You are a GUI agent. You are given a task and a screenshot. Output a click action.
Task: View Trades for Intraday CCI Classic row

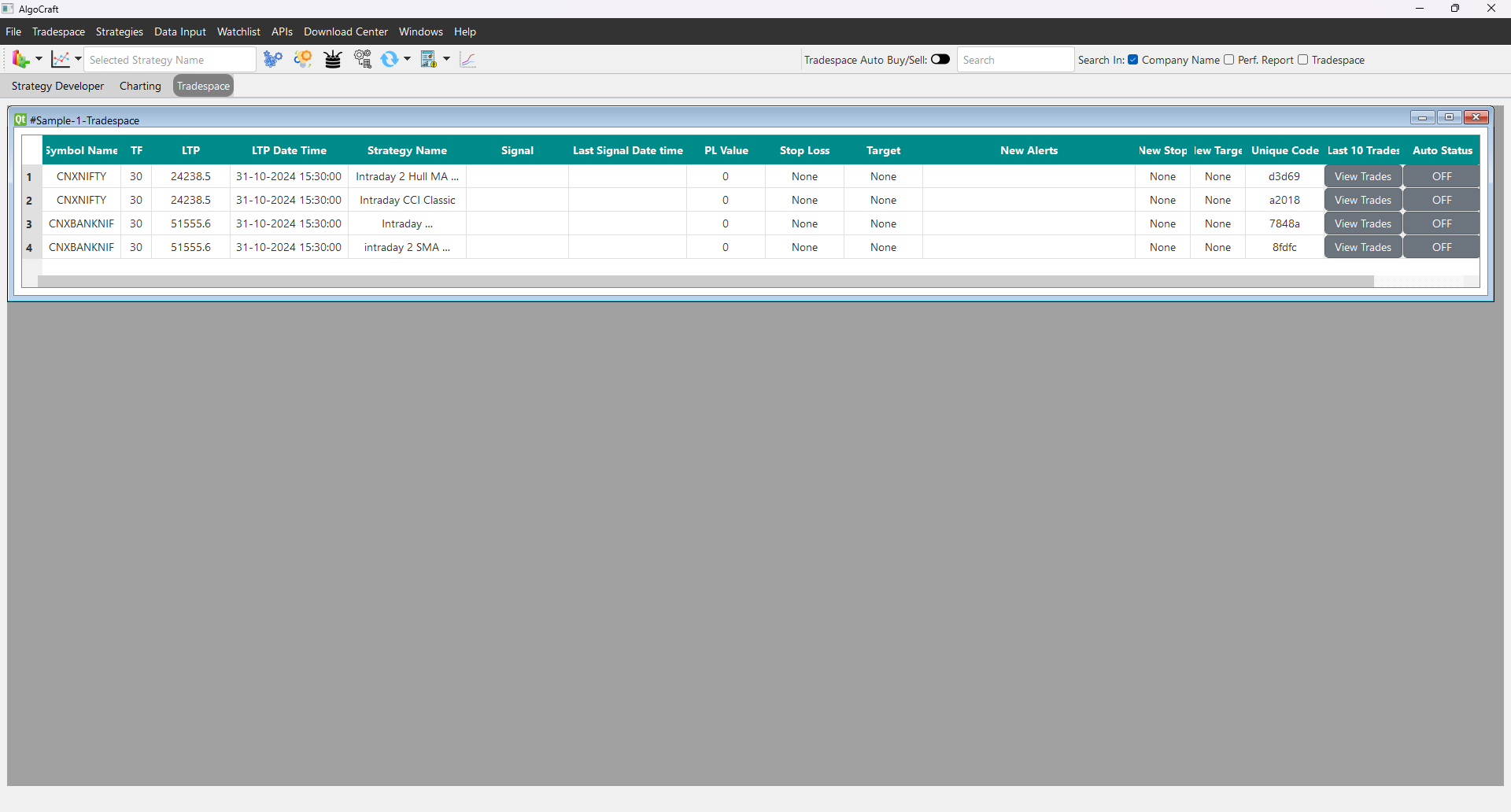[x=1363, y=200]
